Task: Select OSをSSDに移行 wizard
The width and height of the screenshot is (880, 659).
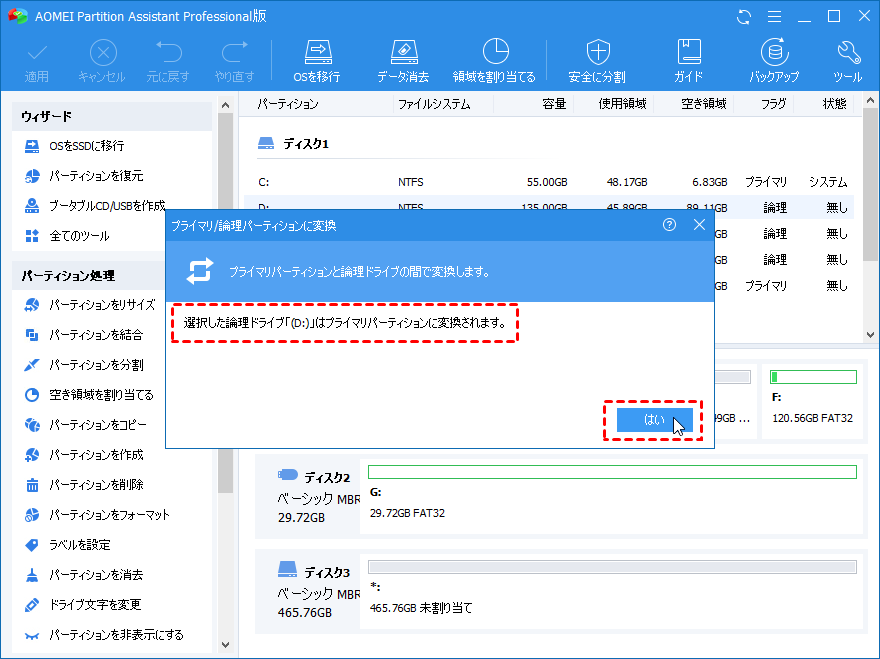Action: point(86,146)
